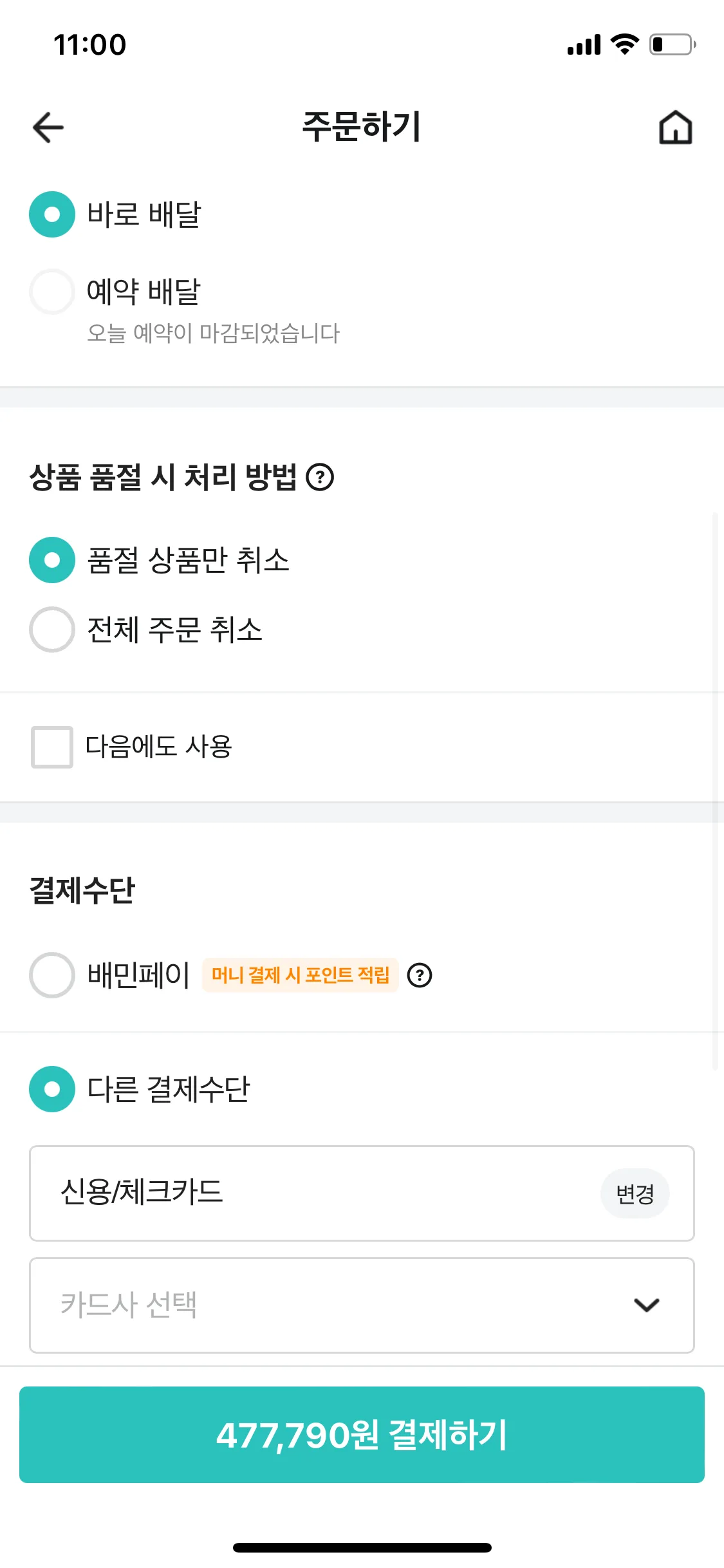Open help icon next to 배민페이 badge
The image size is (724, 1568).
(420, 975)
